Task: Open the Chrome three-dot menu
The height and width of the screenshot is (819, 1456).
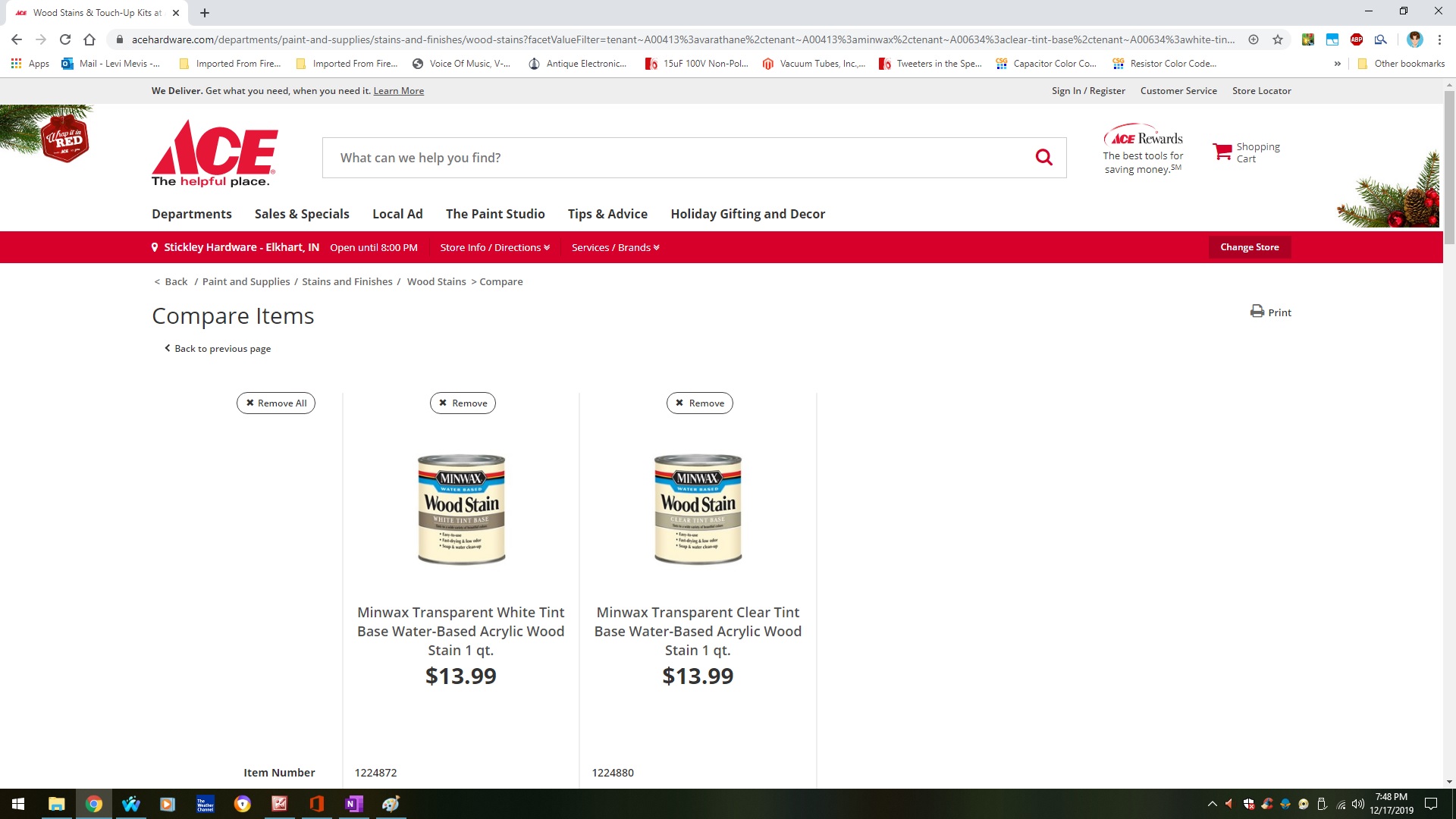Action: tap(1439, 39)
